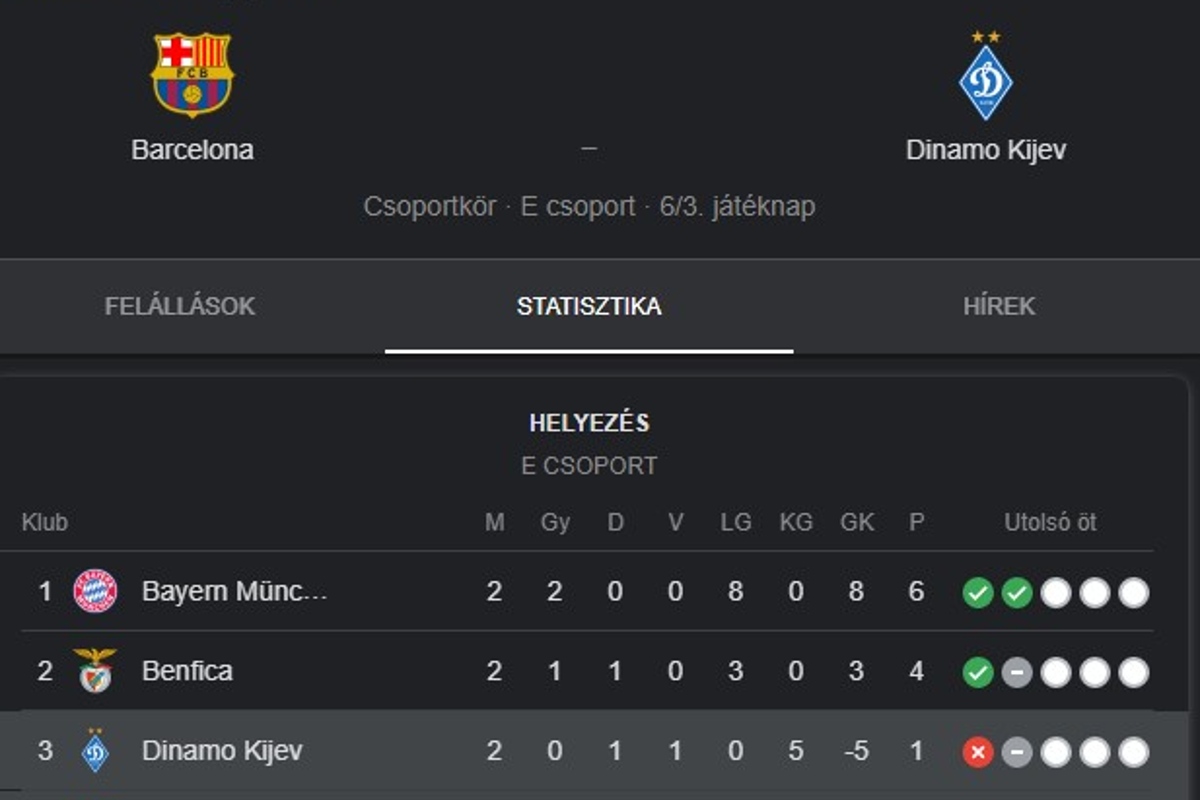Click Benfica's green win indicator

point(977,672)
